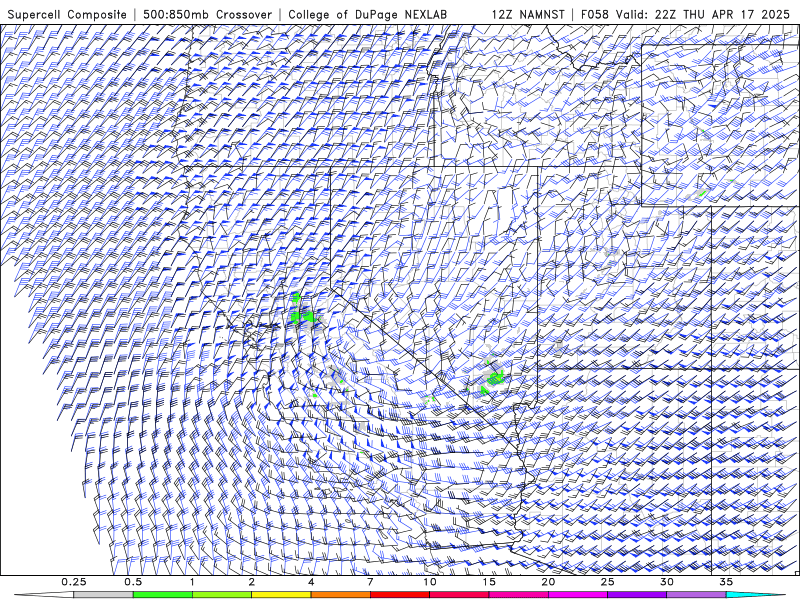Click the "30" color scale label
The width and height of the screenshot is (800, 600).
click(666, 582)
